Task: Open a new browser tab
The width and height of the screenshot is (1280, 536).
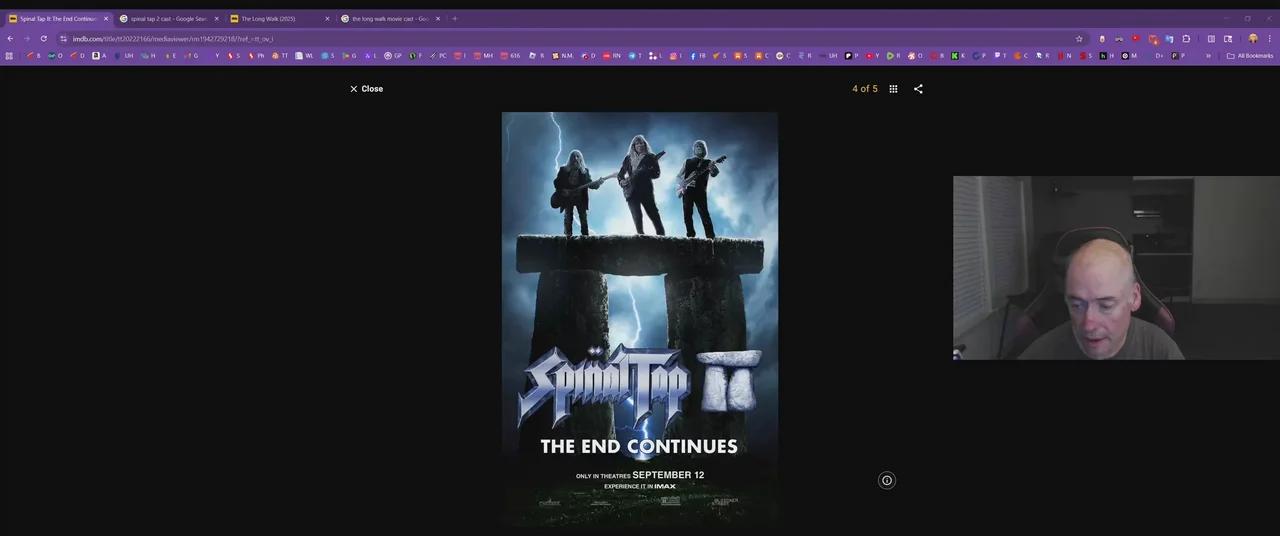Action: pos(455,19)
